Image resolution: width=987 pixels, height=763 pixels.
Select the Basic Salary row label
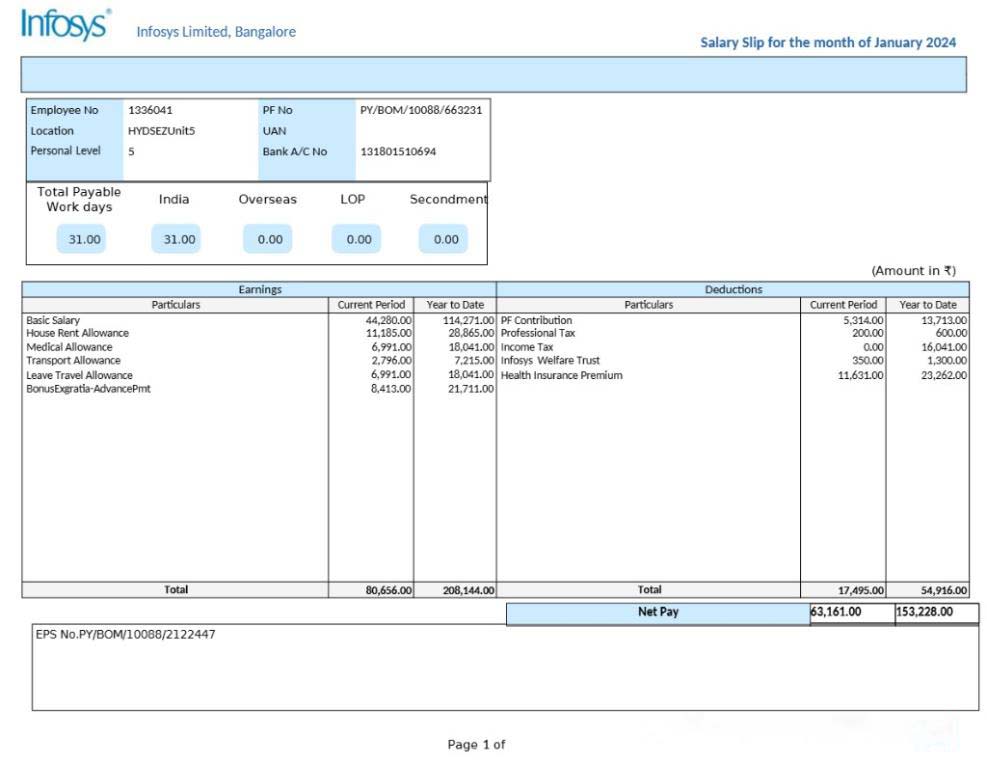point(53,320)
